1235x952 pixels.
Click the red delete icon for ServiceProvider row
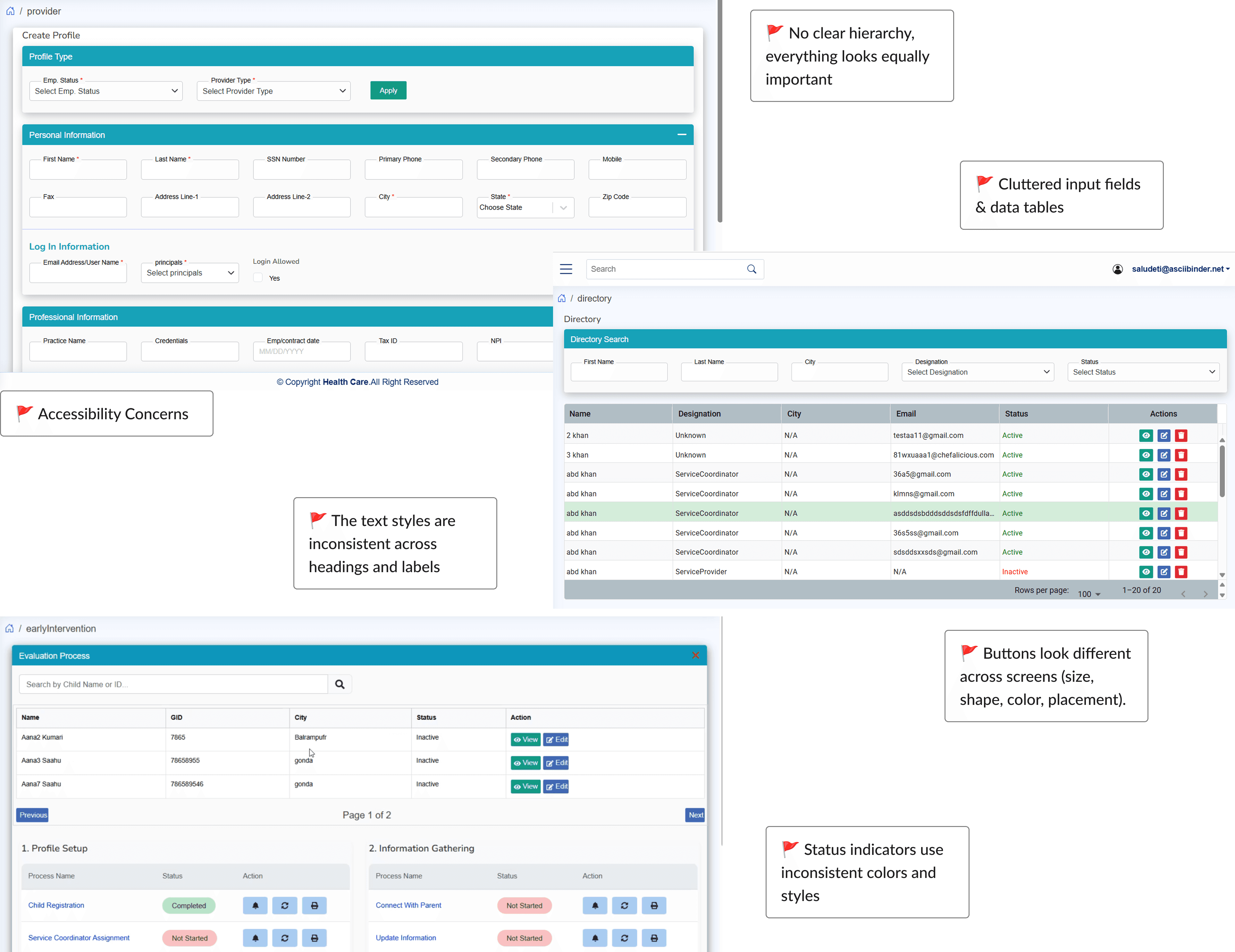(x=1181, y=572)
